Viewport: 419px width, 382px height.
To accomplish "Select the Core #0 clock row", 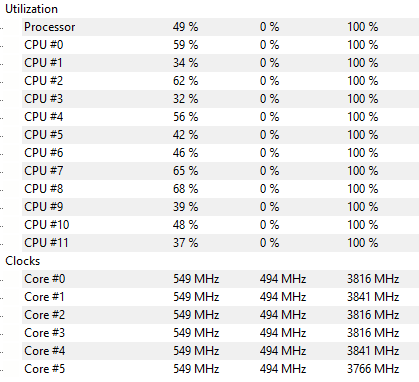I will (x=220, y=279).
